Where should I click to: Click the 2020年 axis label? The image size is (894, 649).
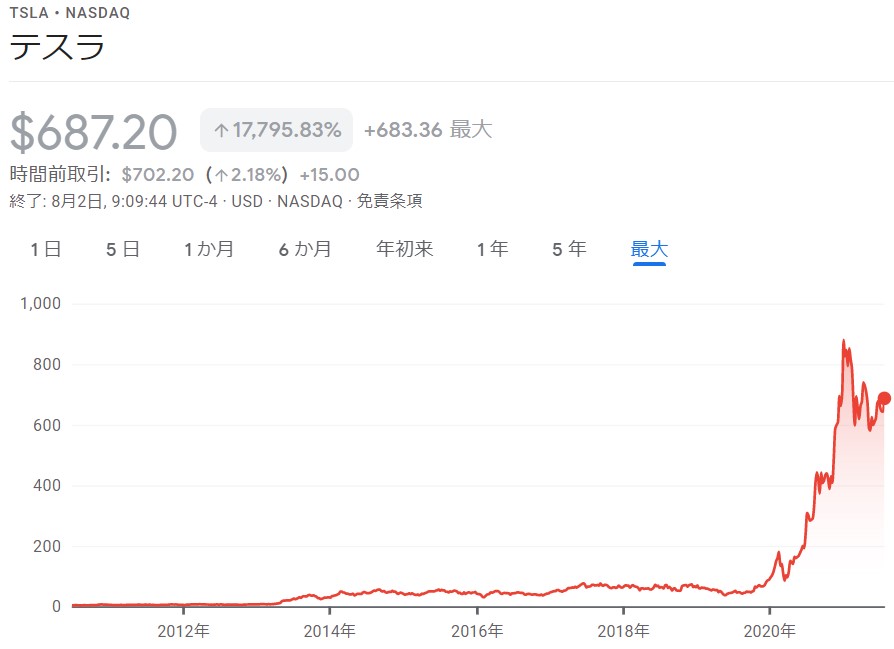tap(770, 631)
